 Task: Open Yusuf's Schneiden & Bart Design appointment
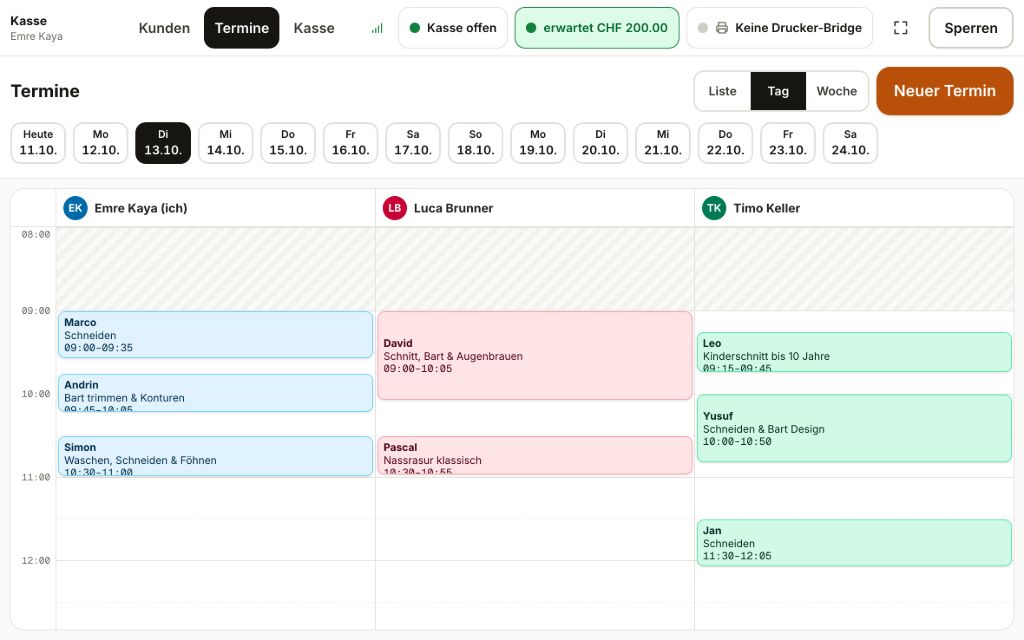pos(854,428)
